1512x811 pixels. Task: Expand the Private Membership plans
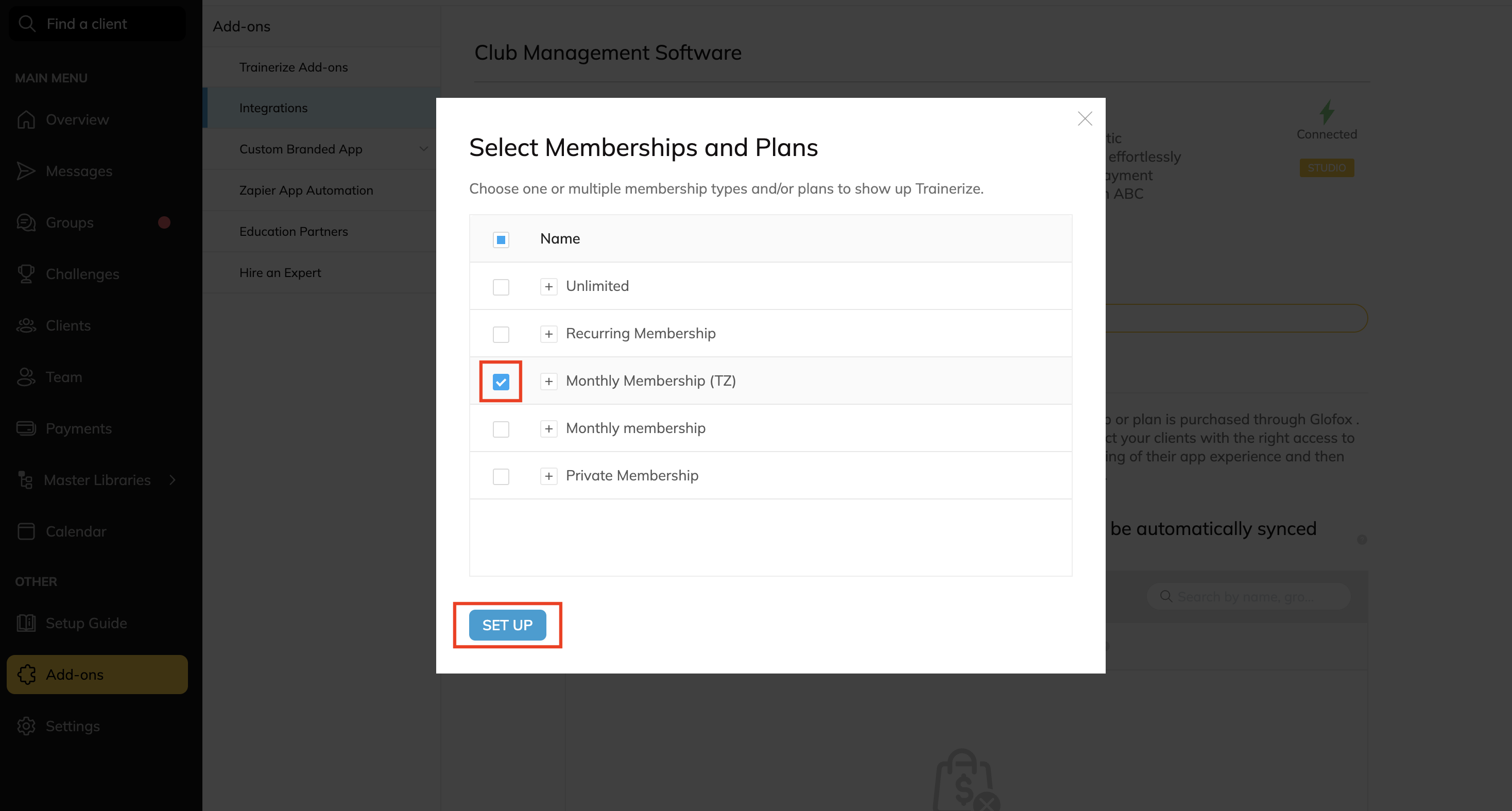pos(549,476)
